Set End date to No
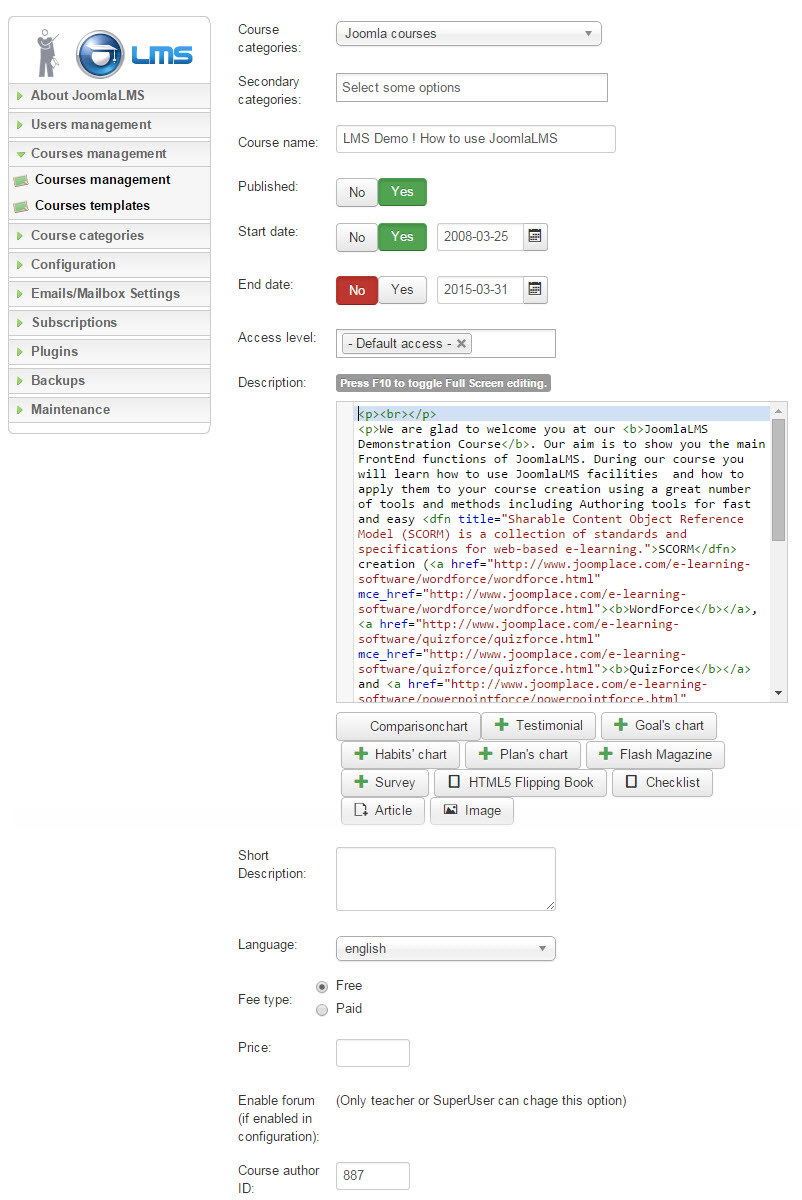Screen dimensions: 802x1200 point(357,290)
